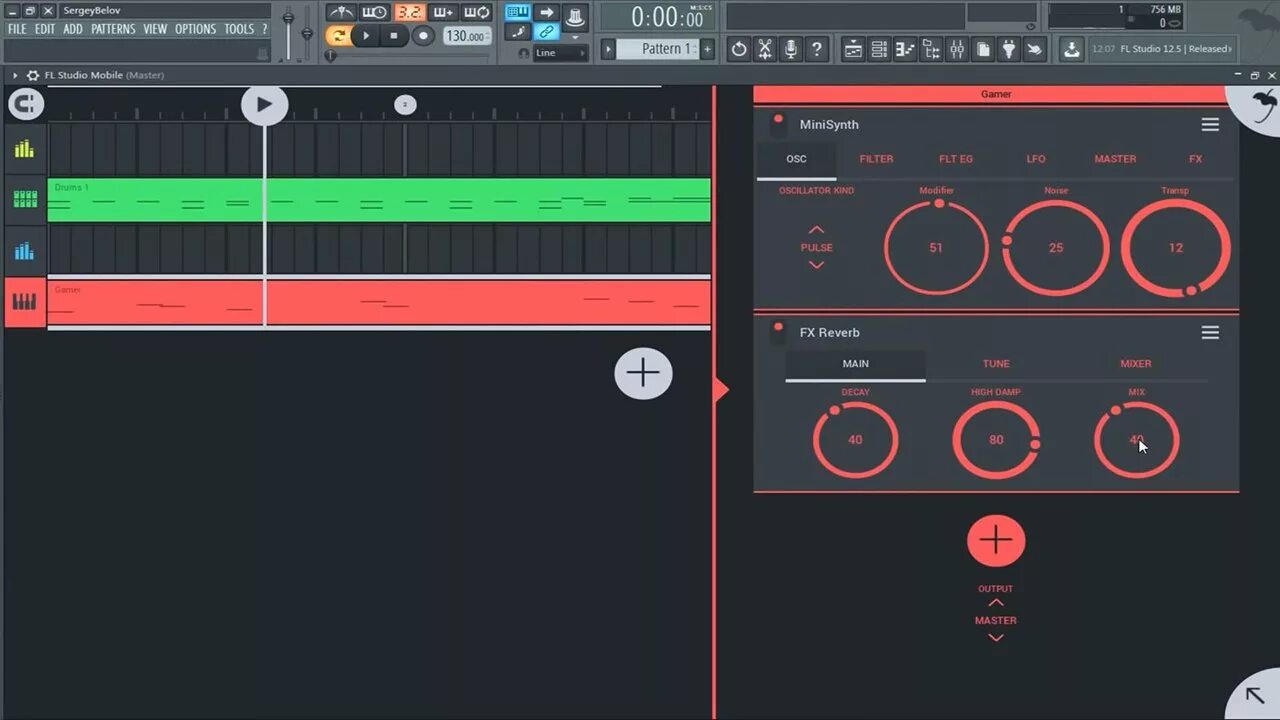
Task: Select the red keyboard track icon
Action: (24, 302)
